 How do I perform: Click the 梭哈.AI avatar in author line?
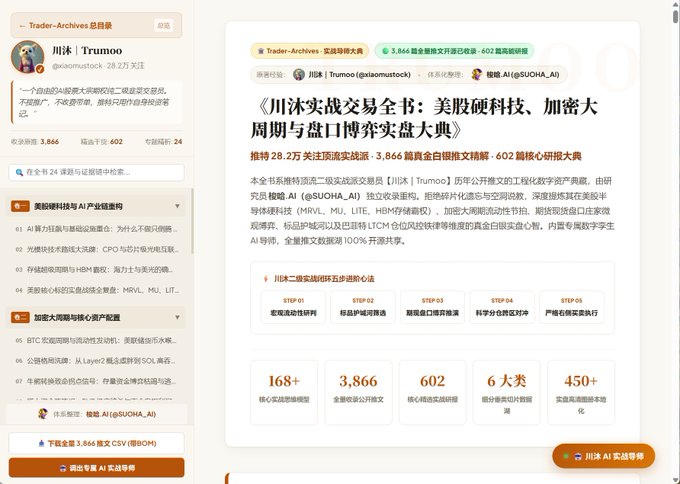[x=477, y=75]
